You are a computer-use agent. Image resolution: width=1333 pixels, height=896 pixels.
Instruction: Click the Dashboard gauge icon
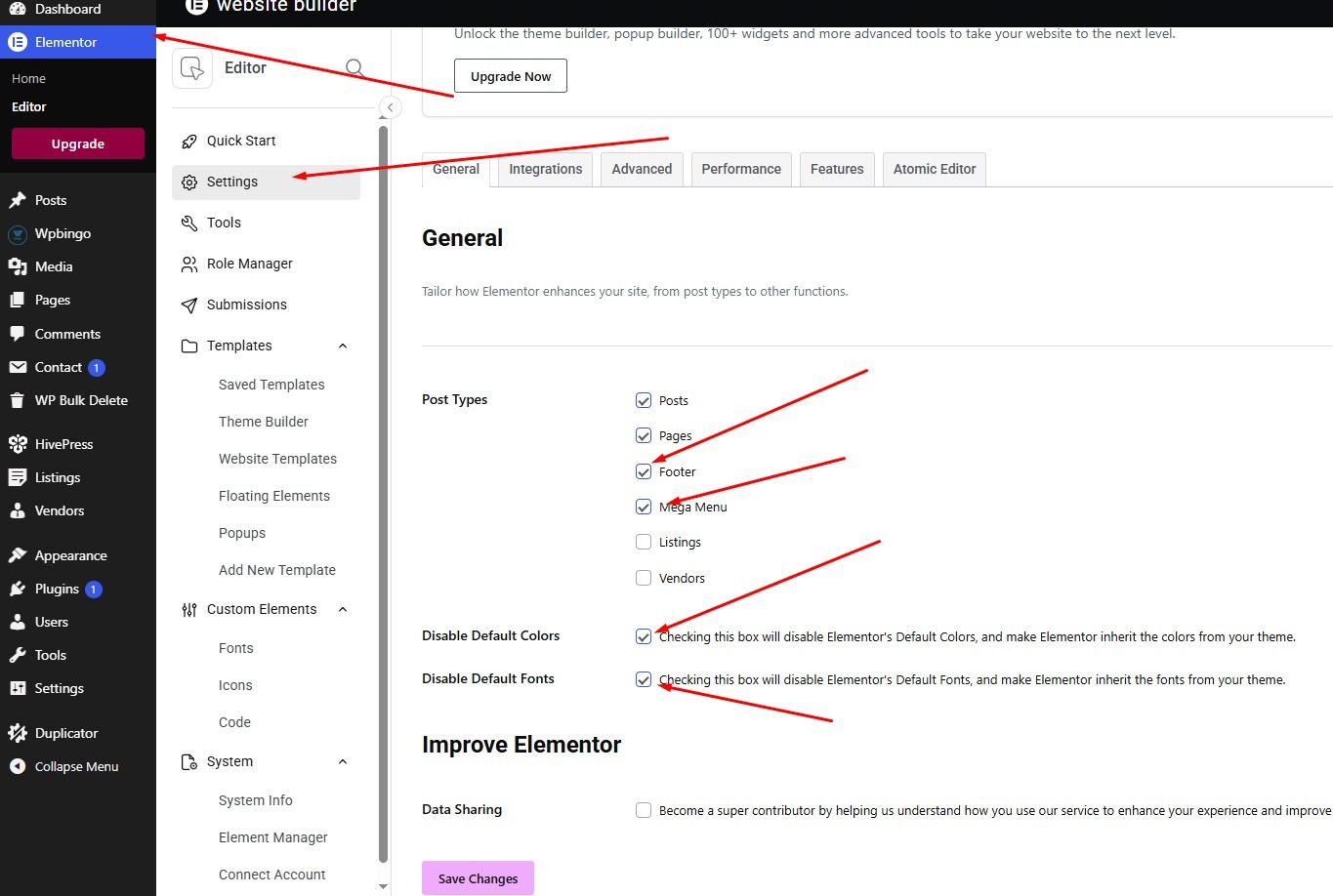pos(18,9)
